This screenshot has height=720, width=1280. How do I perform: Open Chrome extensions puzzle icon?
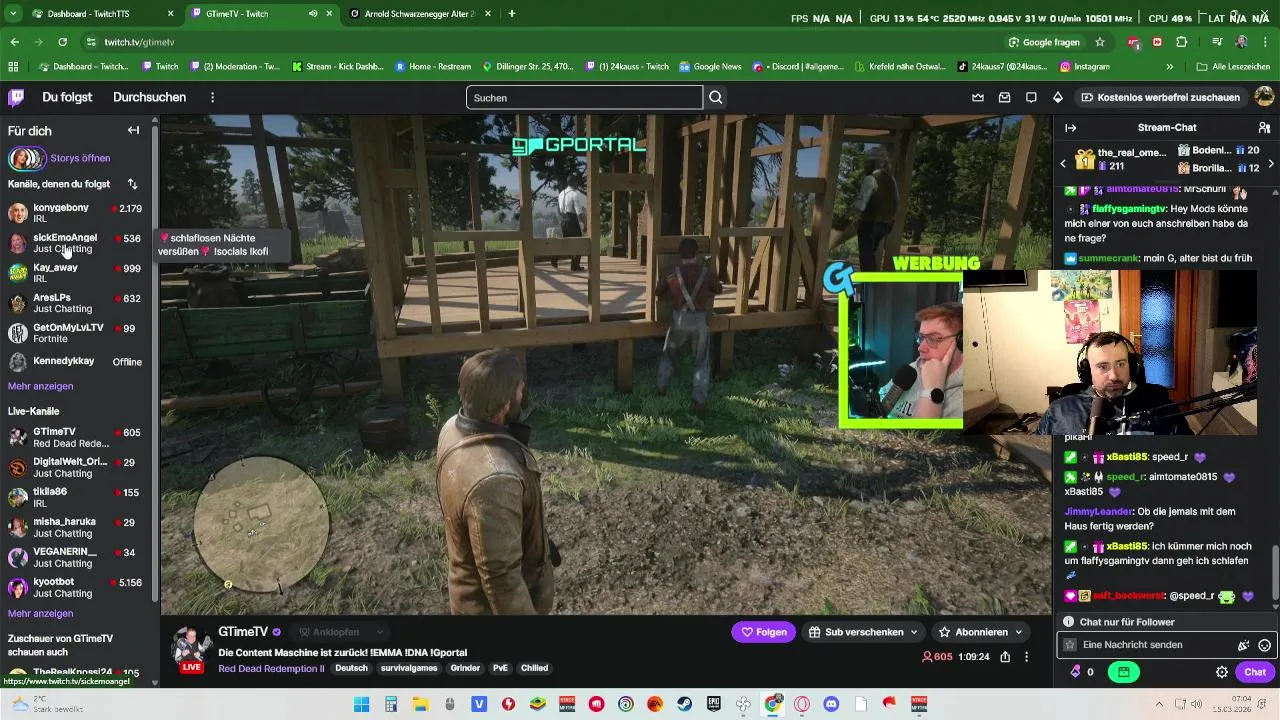click(x=1182, y=42)
